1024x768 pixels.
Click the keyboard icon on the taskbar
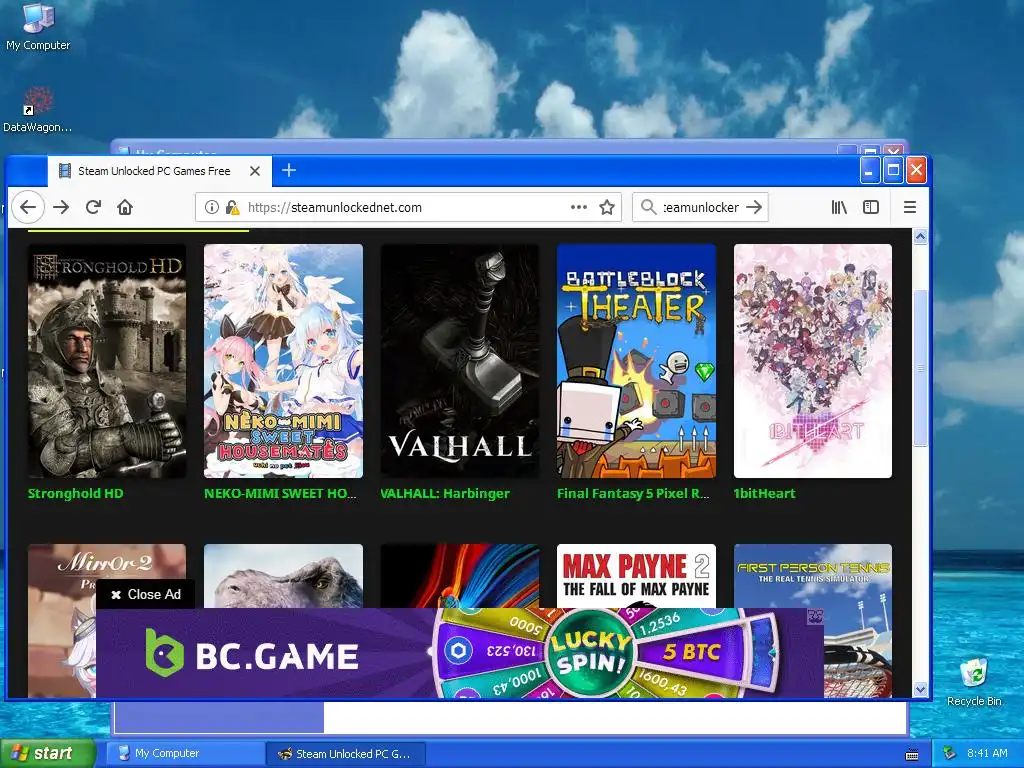click(912, 755)
